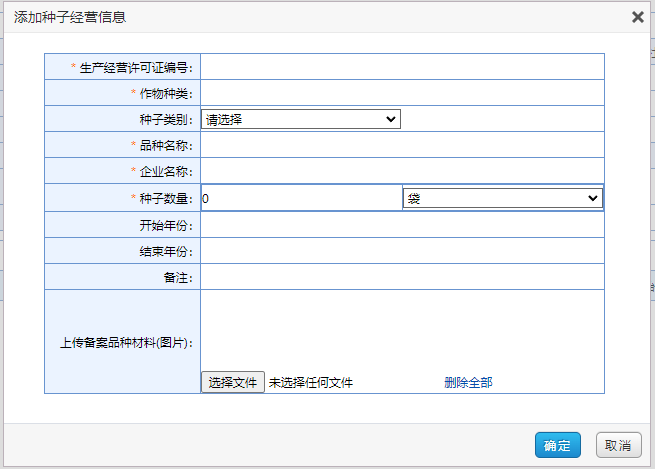Click the 种子数量 number field showing 0
The width and height of the screenshot is (655, 469).
tap(300, 199)
